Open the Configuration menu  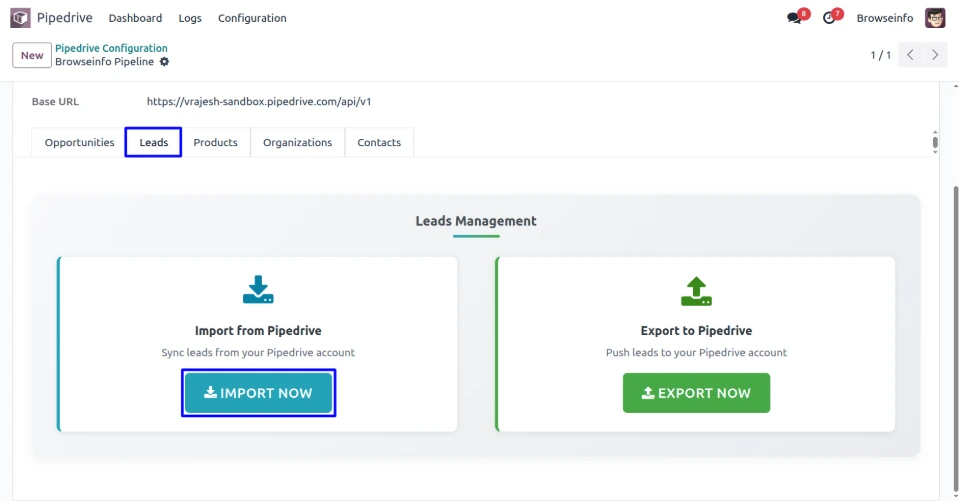[x=252, y=18]
